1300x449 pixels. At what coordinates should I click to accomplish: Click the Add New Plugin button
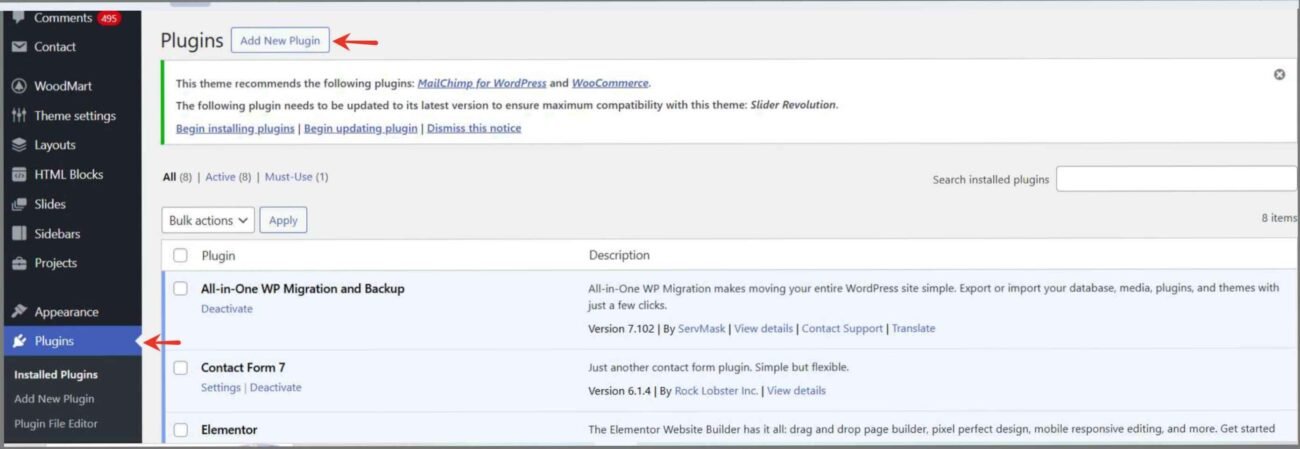coord(280,41)
